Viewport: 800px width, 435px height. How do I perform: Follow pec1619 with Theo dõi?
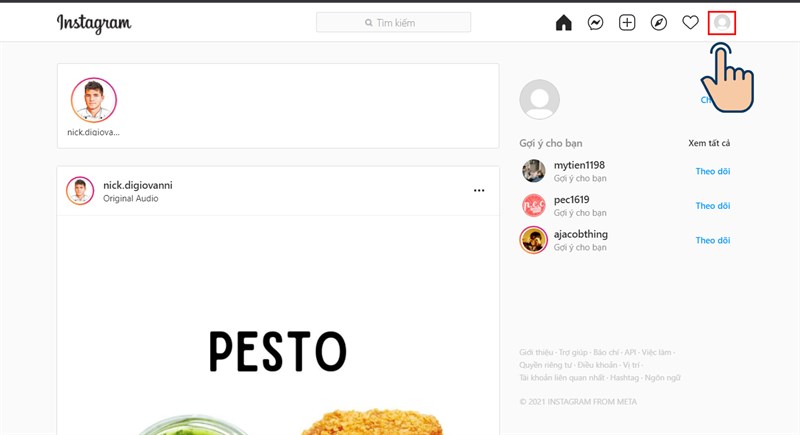(x=713, y=206)
